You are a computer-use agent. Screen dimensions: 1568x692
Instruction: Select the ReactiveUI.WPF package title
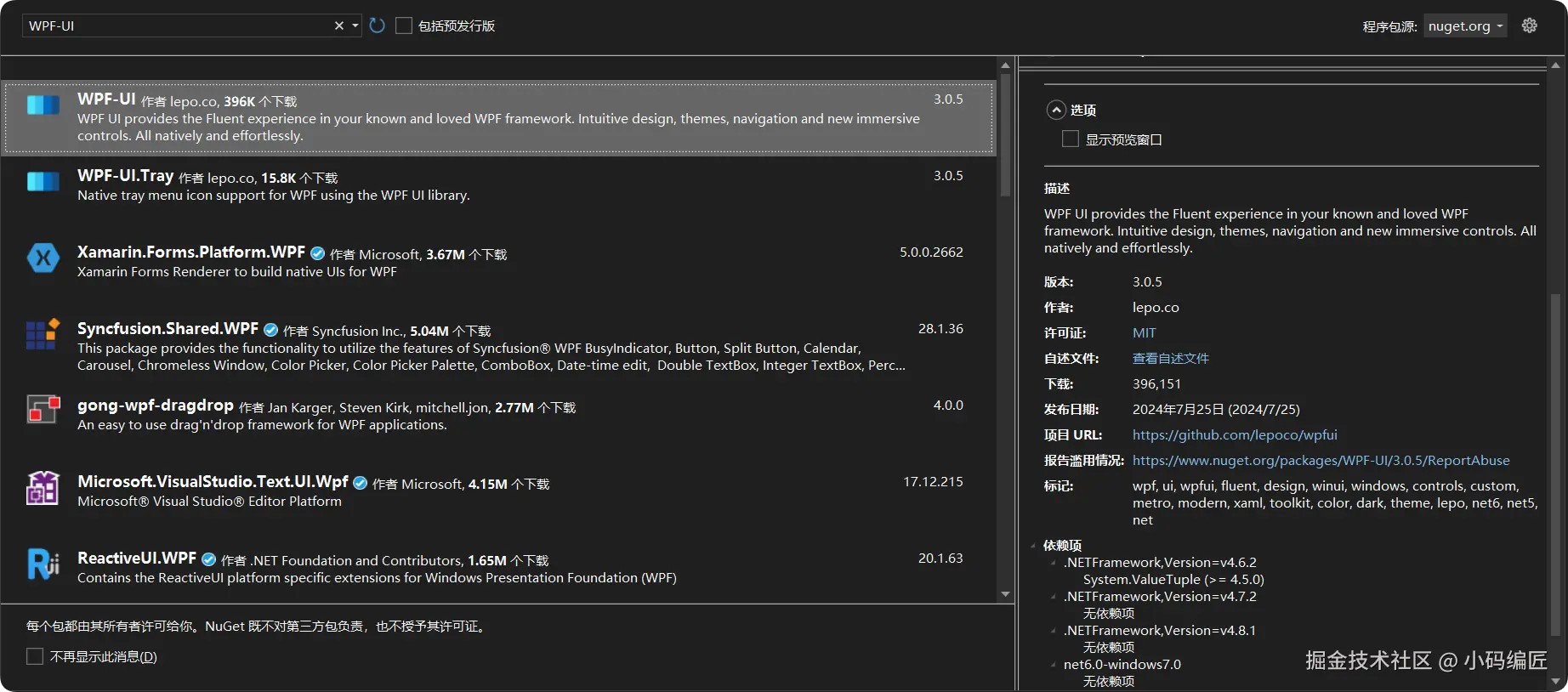click(137, 558)
